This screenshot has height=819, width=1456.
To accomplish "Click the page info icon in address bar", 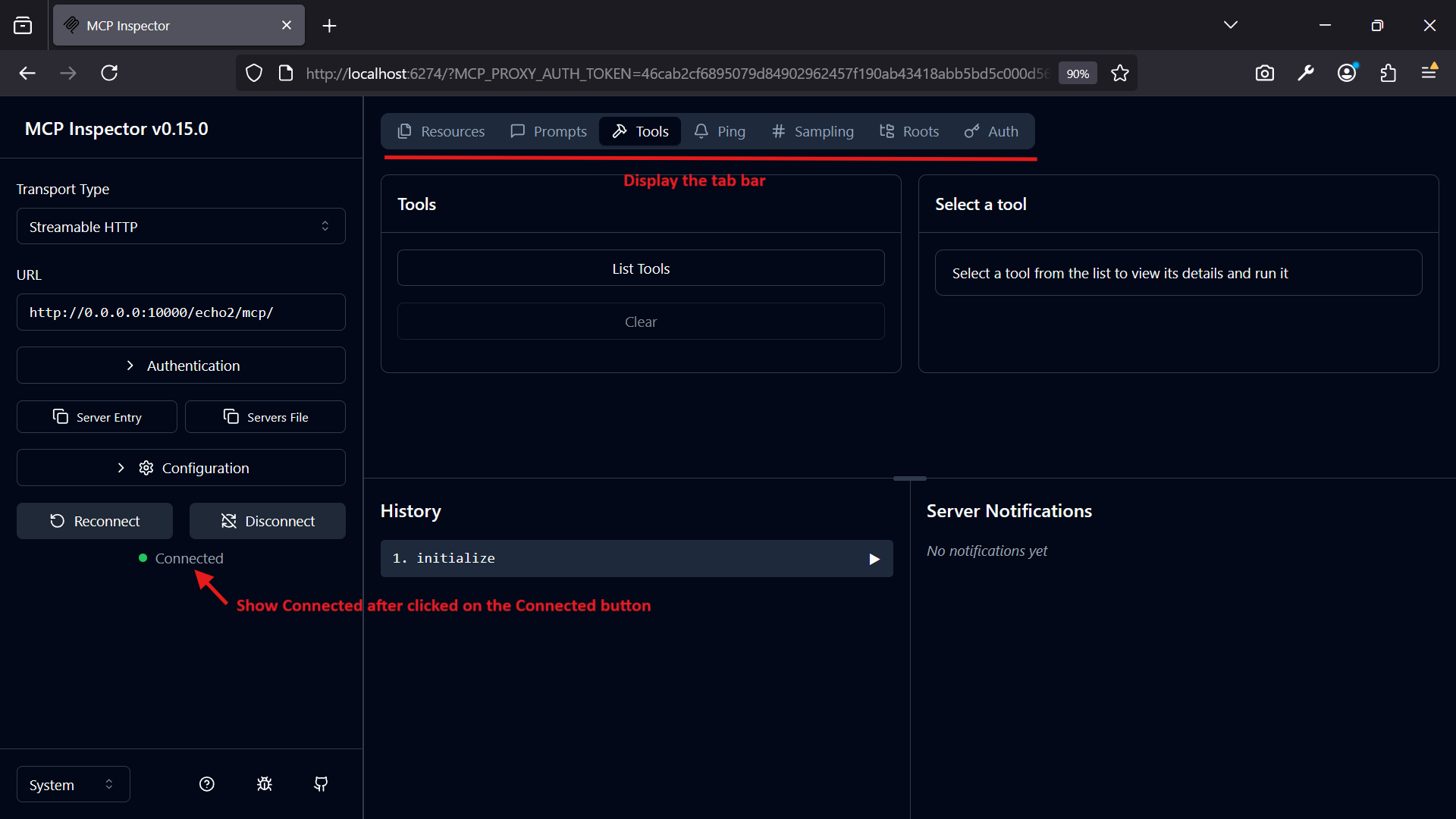I will 286,74.
